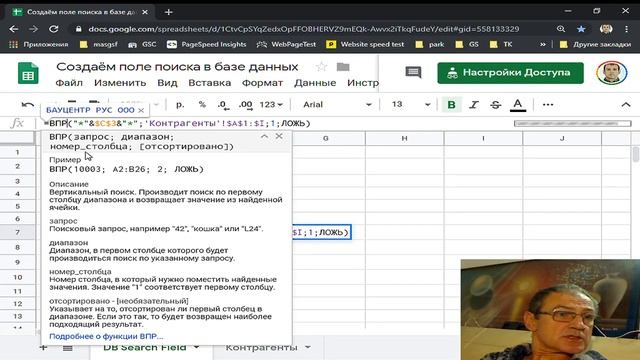Viewport: 640px width, 360px height.
Task: Select row 12 header
Action: [18, 304]
